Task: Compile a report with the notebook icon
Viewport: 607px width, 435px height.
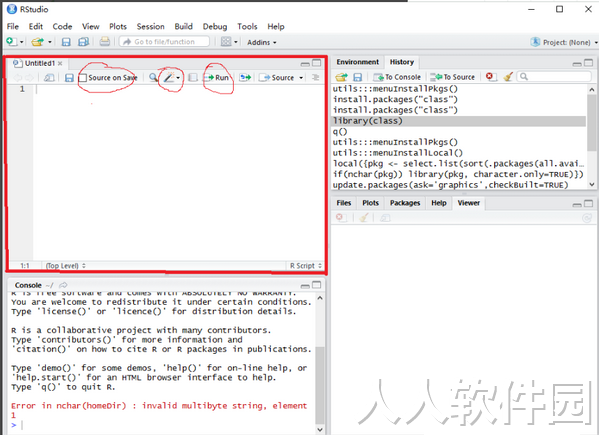Action: point(192,78)
